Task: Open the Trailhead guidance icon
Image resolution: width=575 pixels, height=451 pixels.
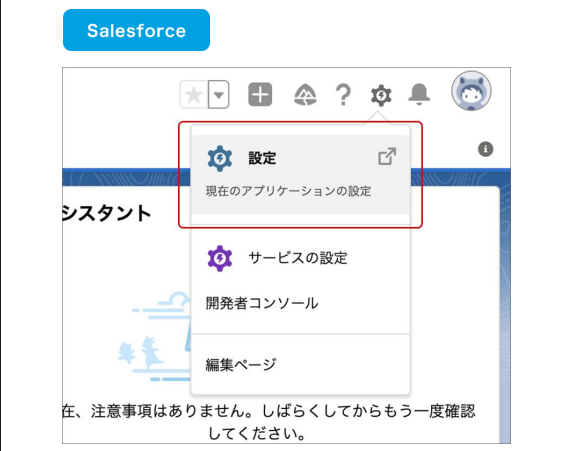Action: click(x=305, y=95)
